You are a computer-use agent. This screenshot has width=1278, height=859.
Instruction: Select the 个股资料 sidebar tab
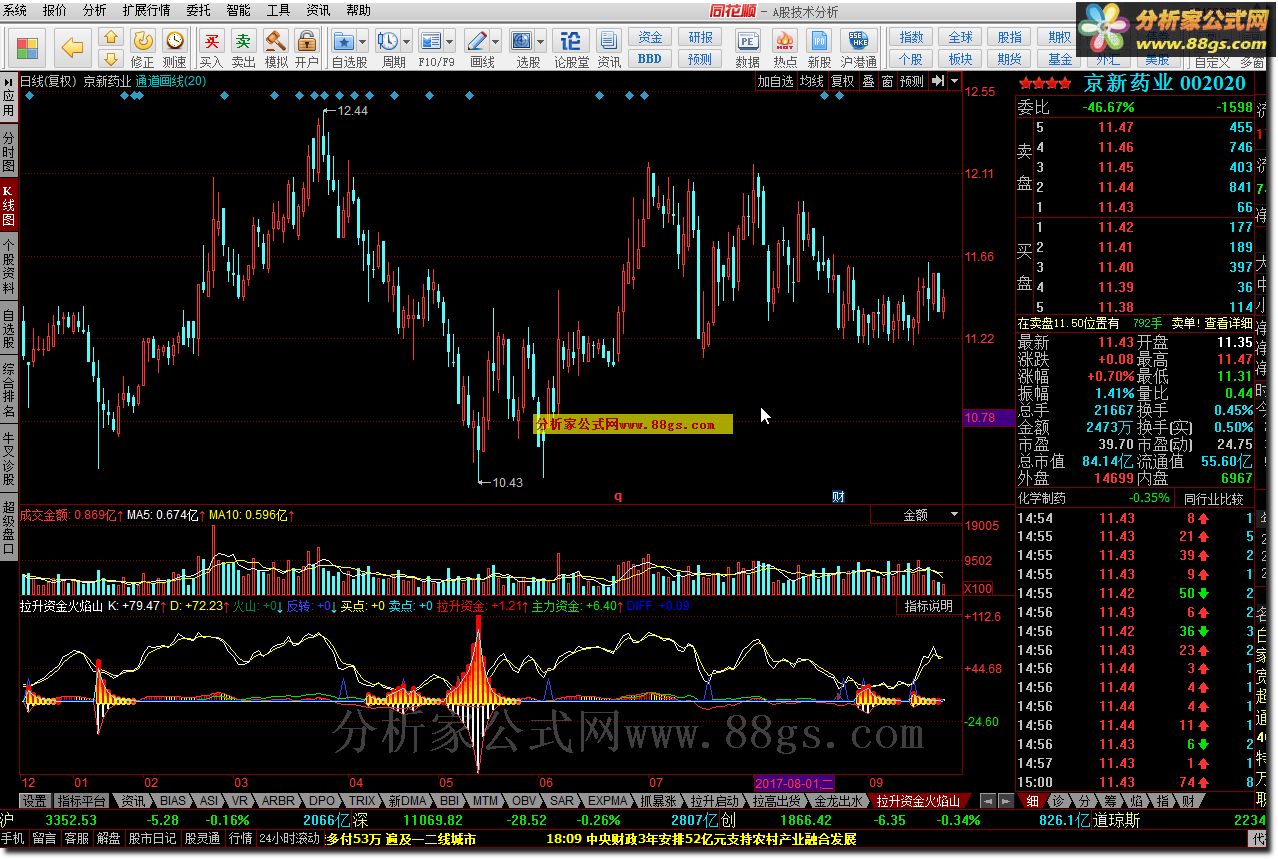(8, 265)
